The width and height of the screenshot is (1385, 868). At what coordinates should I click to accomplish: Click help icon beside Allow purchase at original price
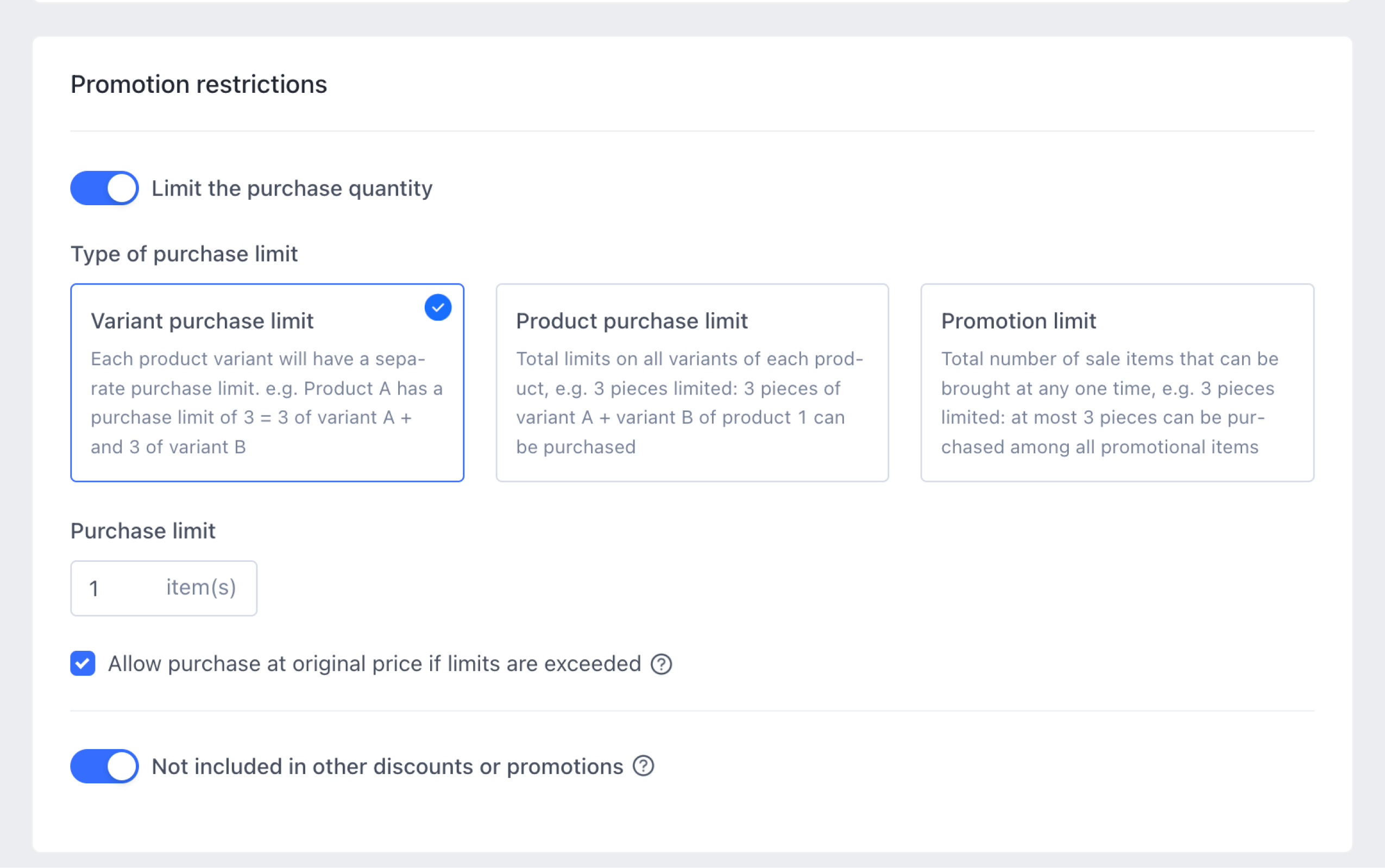(661, 664)
